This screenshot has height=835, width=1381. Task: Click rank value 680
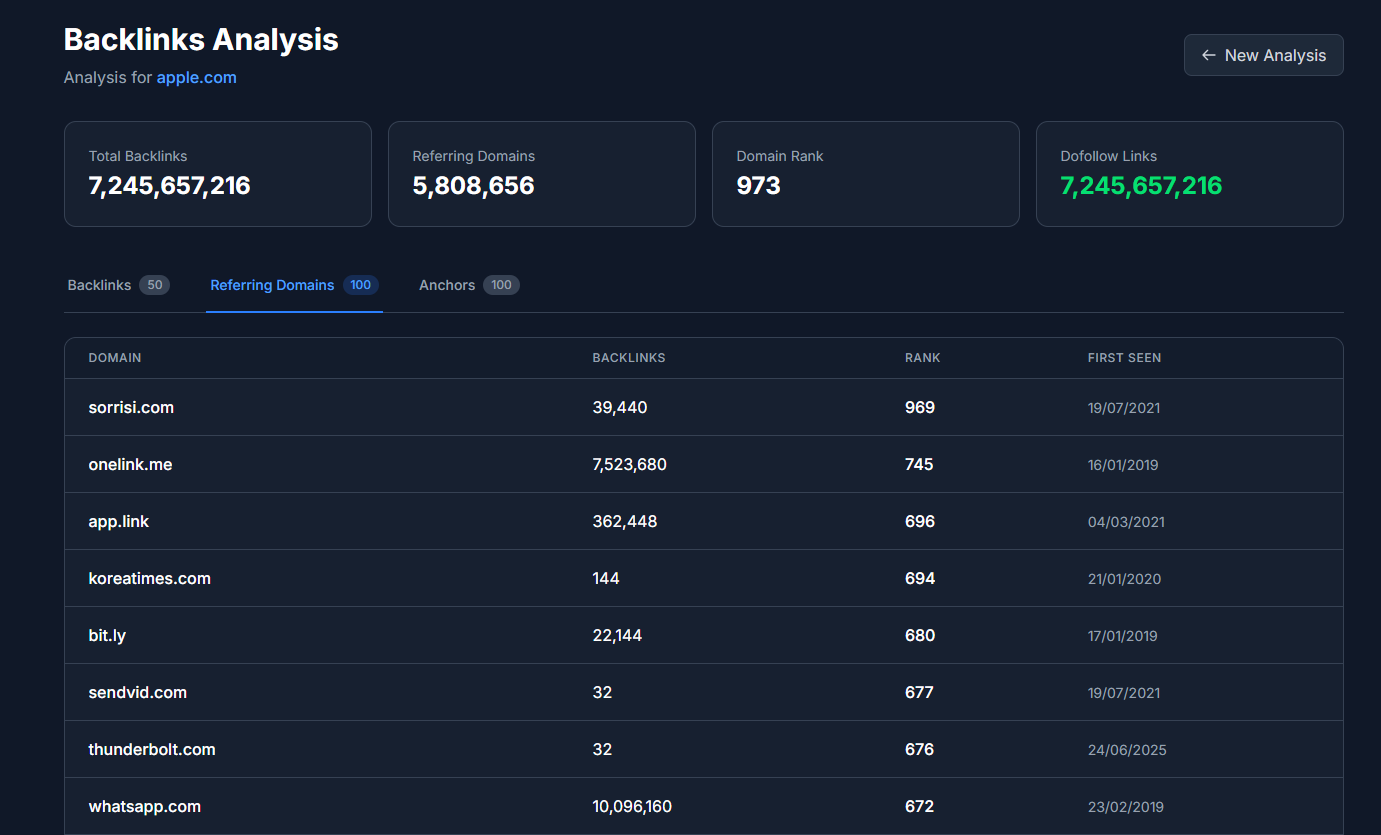[920, 635]
